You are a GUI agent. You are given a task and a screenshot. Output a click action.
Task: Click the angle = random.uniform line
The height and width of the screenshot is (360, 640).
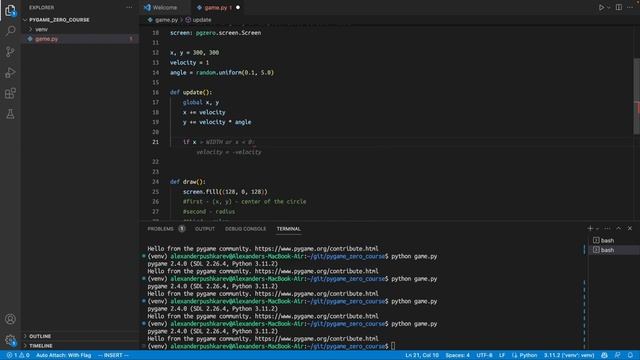coord(222,73)
